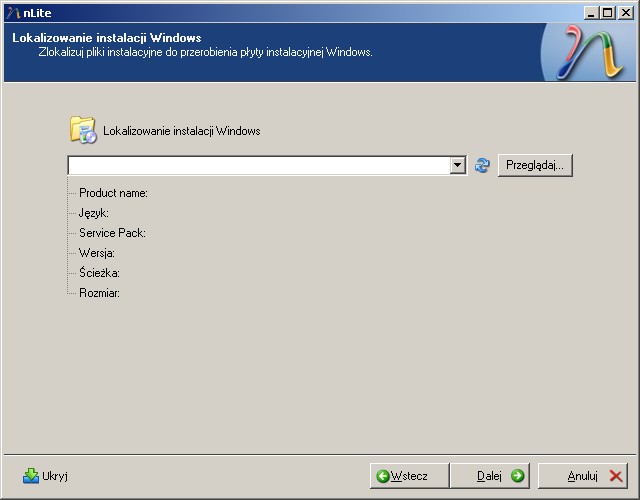
Task: Click the Przeglądaj... button
Action: point(535,165)
